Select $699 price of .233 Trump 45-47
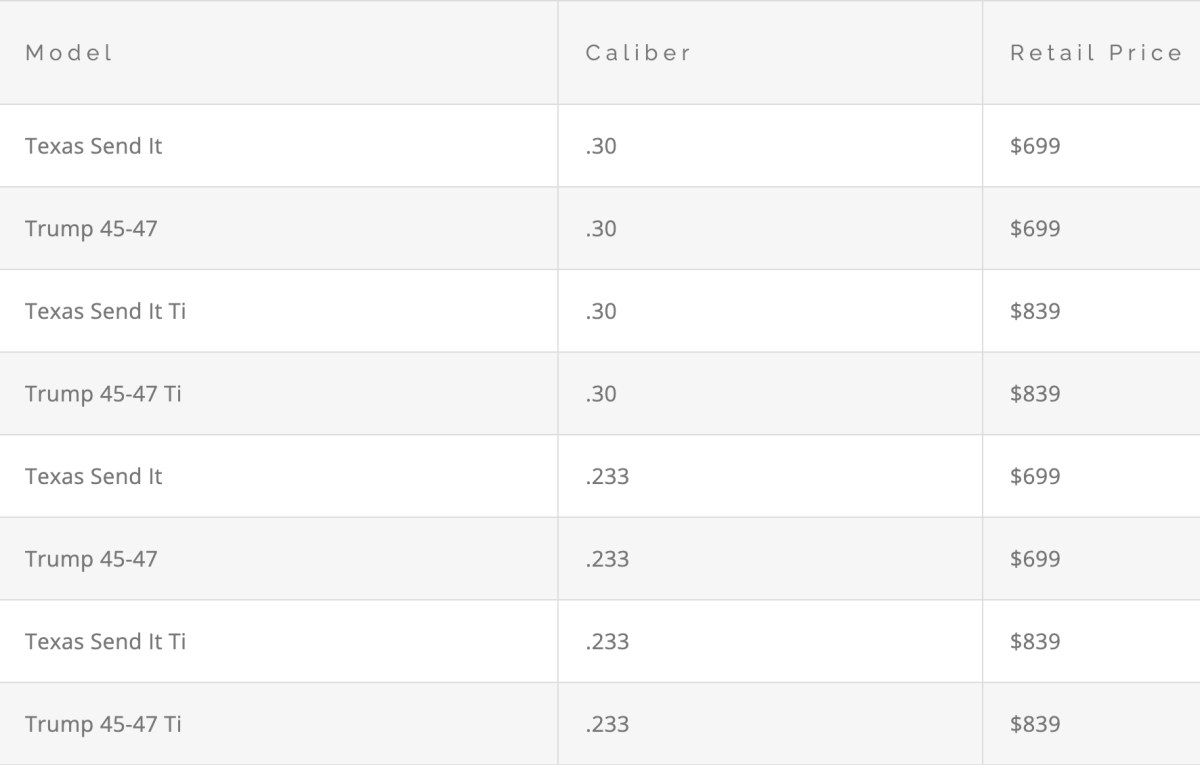 (x=1035, y=559)
